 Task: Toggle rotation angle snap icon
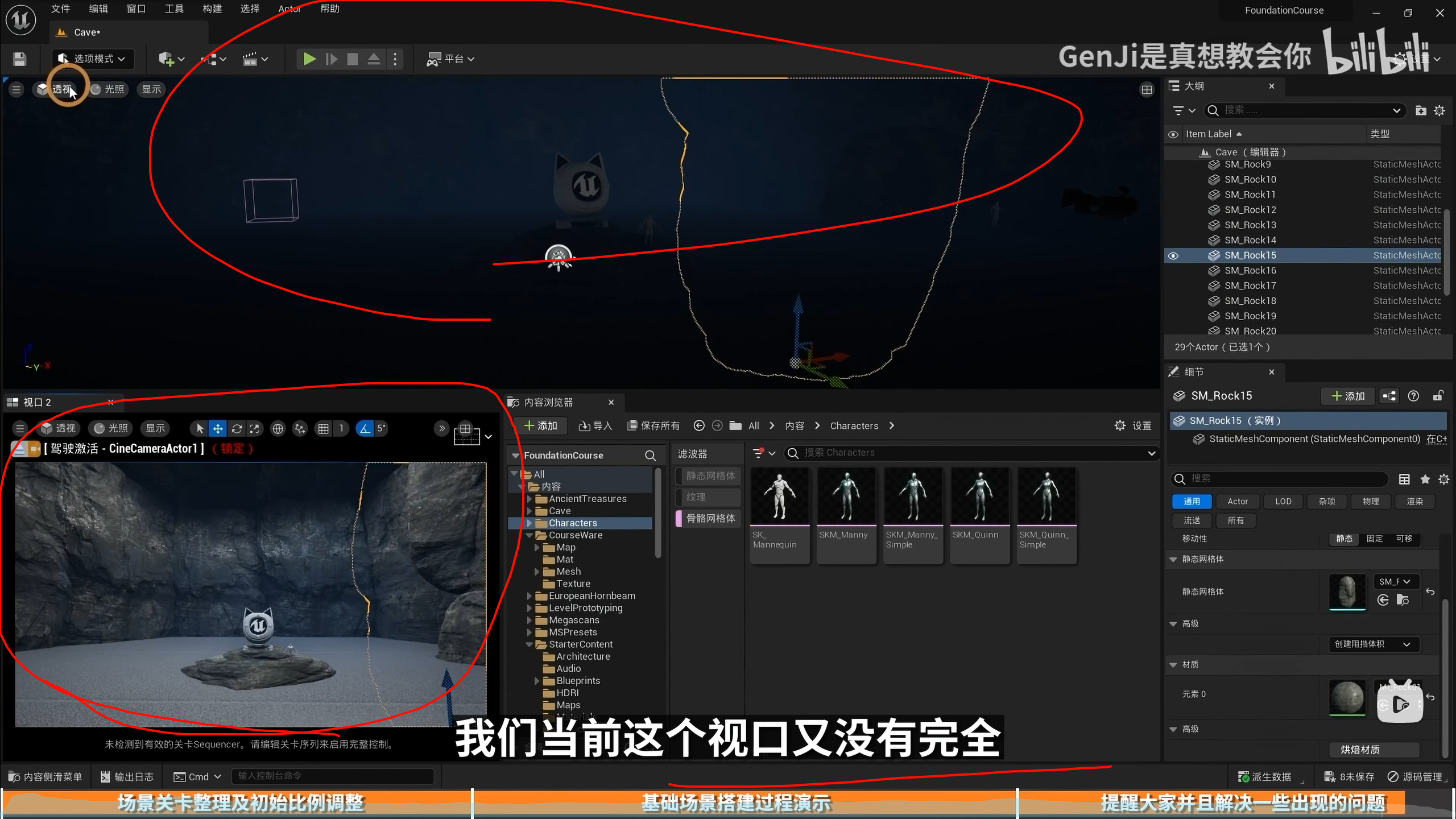[365, 428]
